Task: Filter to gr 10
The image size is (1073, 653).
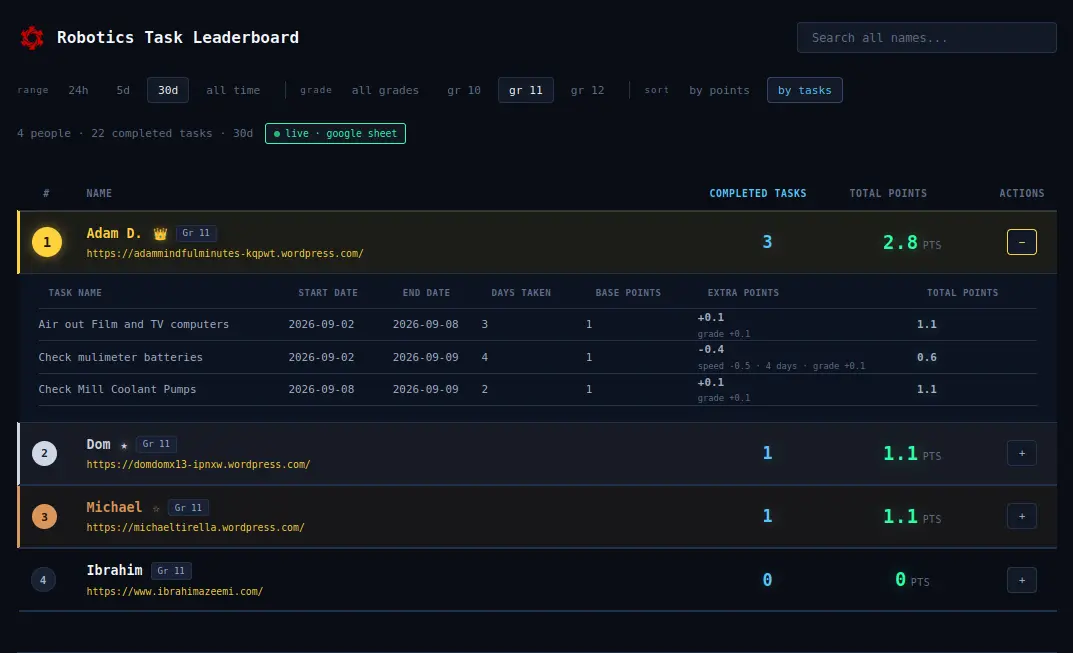Action: 464,90
